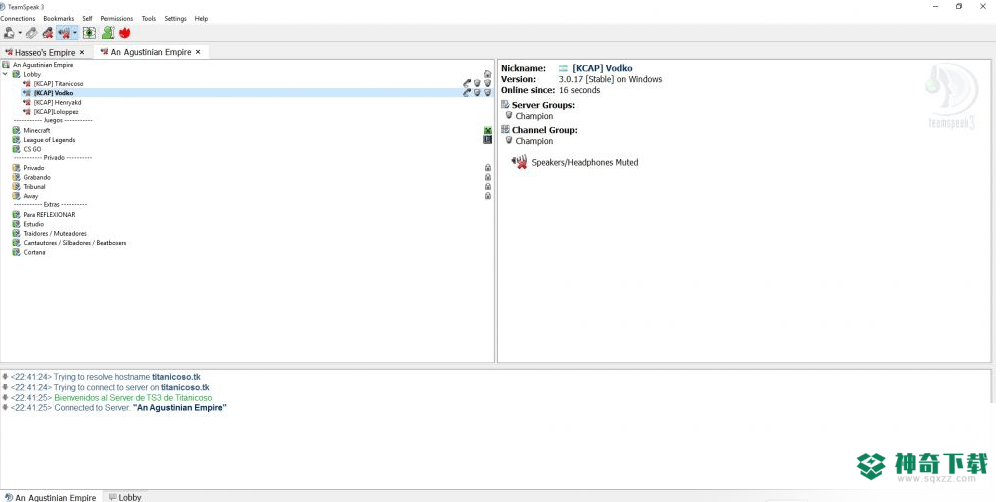Screen dimensions: 1007x502
Task: Click the pen icon on Titanicoso row
Action: [467, 83]
